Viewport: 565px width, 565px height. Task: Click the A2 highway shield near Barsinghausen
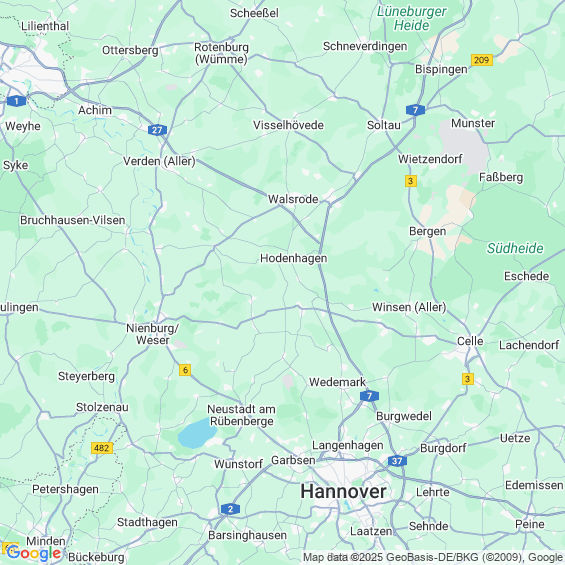pos(230,509)
